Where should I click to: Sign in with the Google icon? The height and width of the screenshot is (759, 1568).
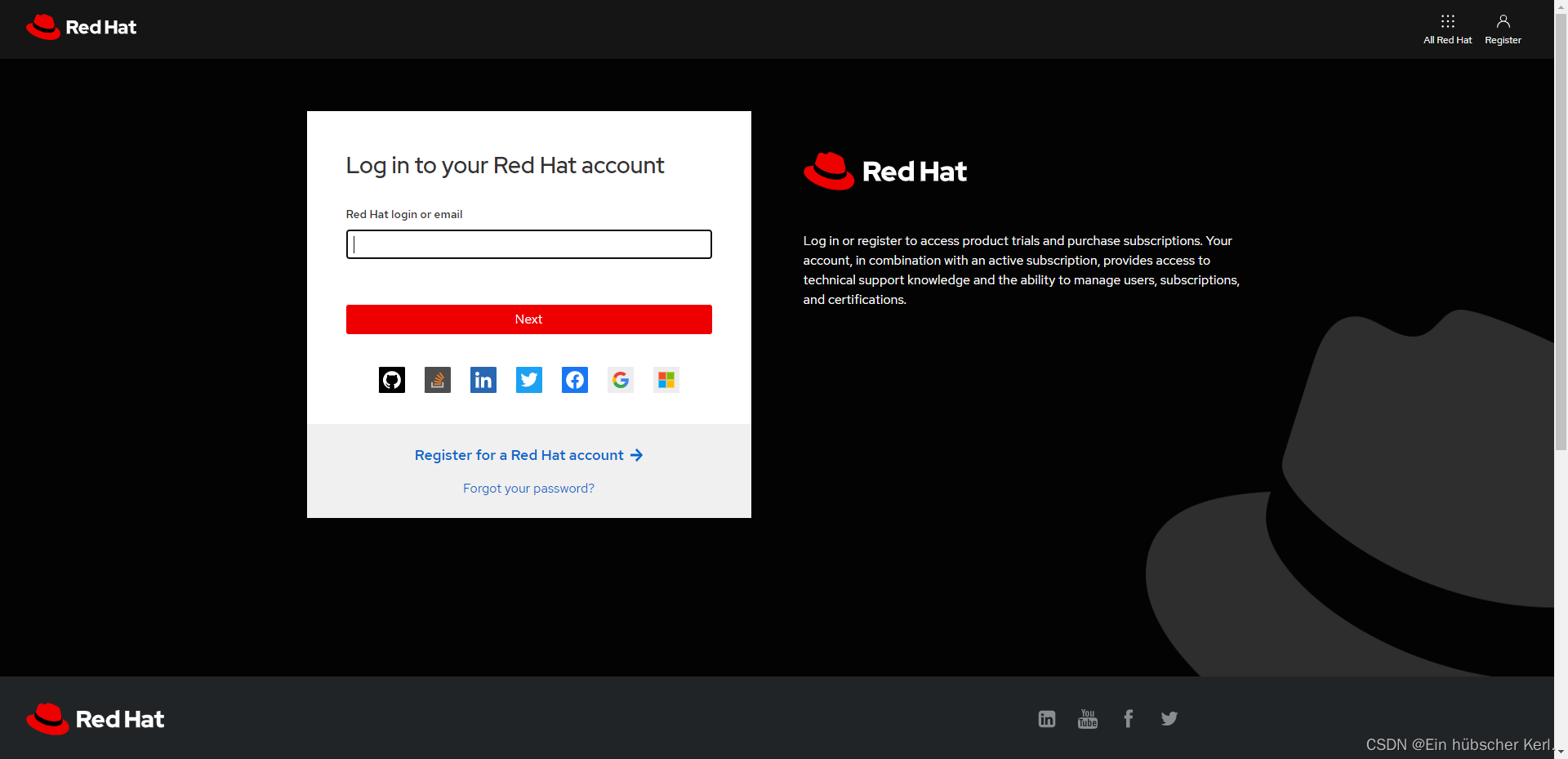point(621,380)
